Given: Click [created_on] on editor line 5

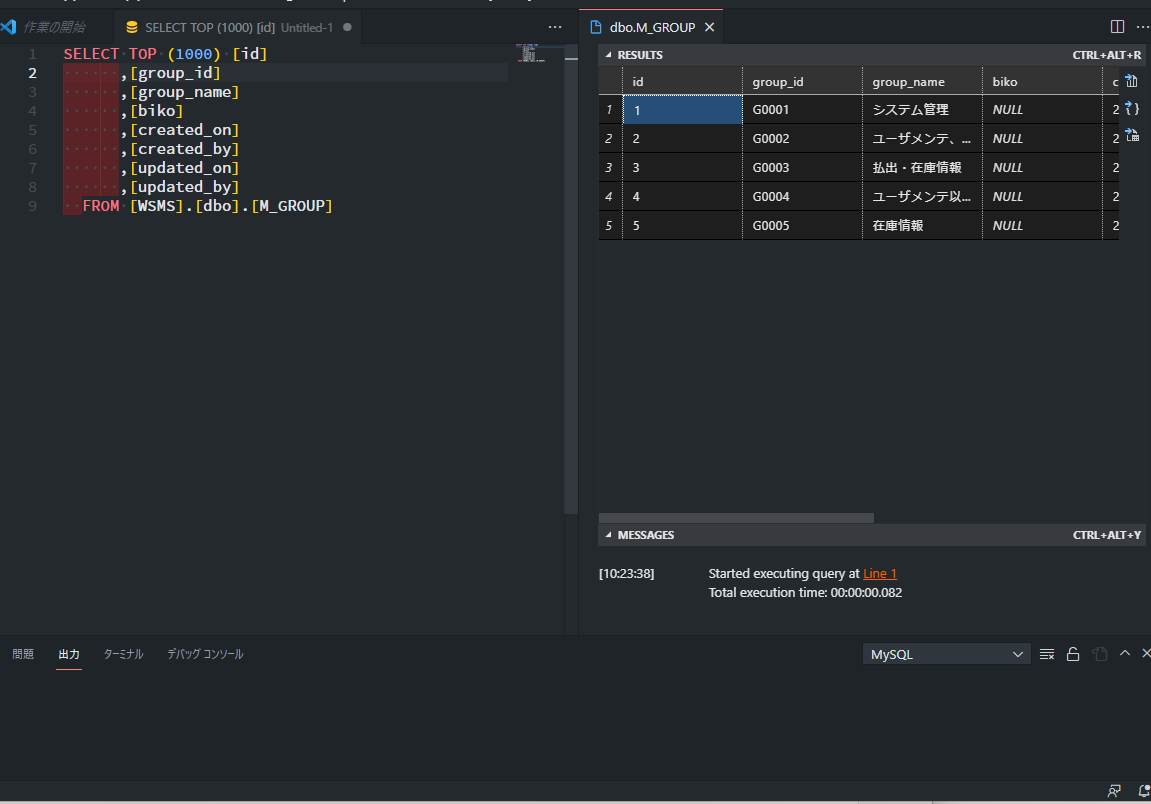Looking at the screenshot, I should pos(184,130).
